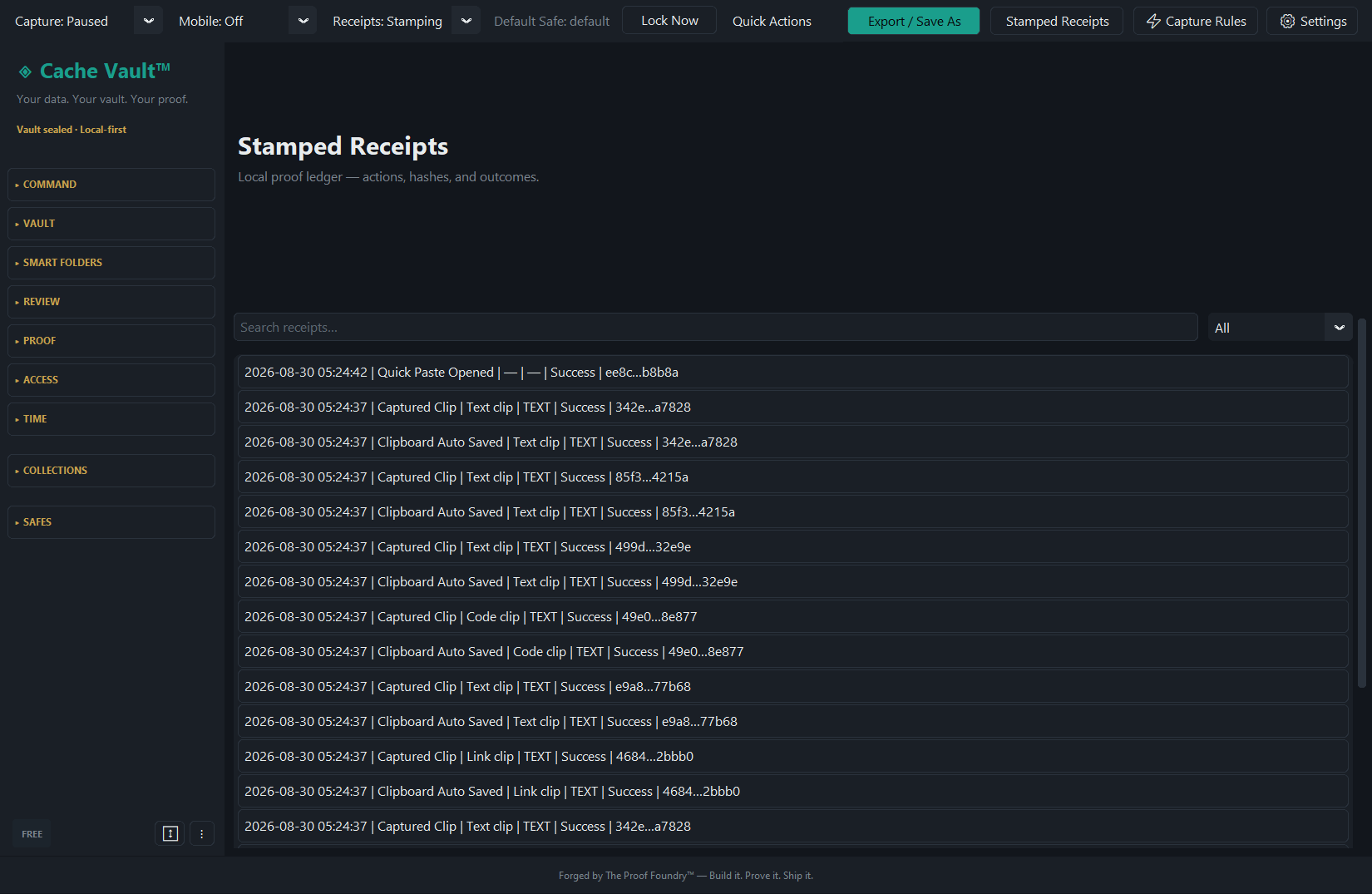This screenshot has height=894, width=1372.
Task: Select Captured Clip Code clip 49e0...8e877 row
Action: pyautogui.click(x=792, y=617)
